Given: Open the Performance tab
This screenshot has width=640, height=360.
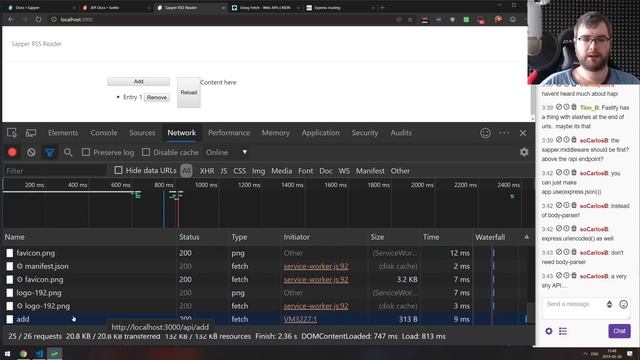Looking at the screenshot, I should (229, 133).
